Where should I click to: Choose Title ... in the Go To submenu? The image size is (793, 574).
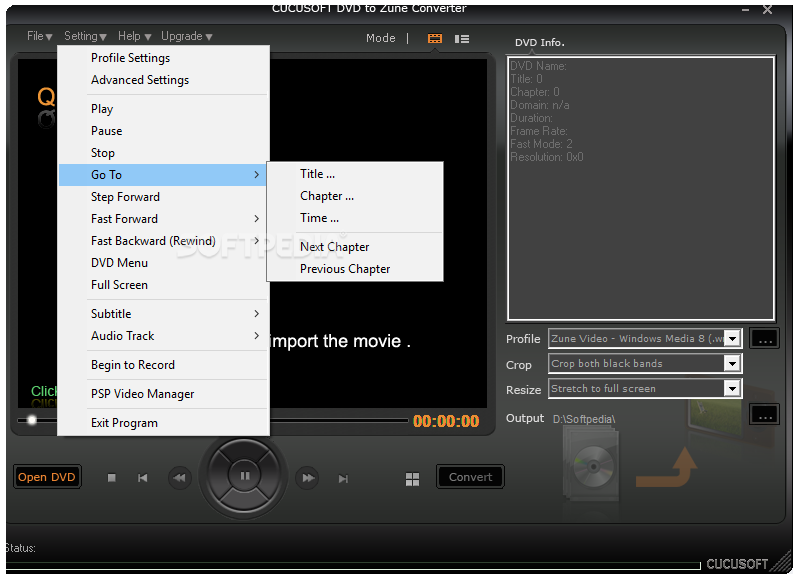(x=355, y=174)
